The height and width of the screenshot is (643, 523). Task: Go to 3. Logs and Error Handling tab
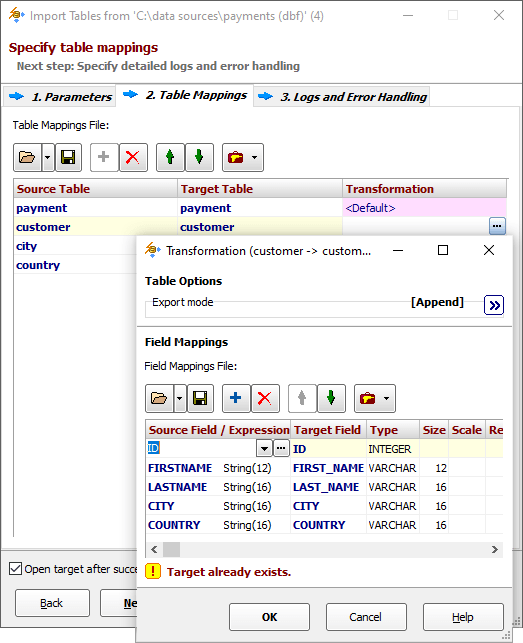coord(342,97)
